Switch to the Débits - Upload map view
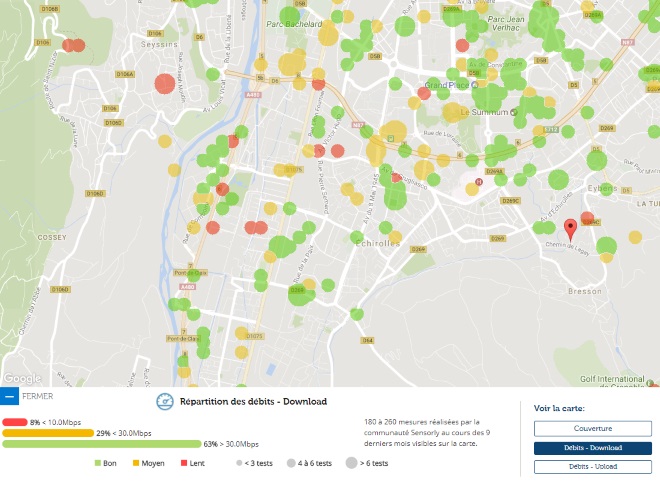The image size is (660, 488). point(592,467)
